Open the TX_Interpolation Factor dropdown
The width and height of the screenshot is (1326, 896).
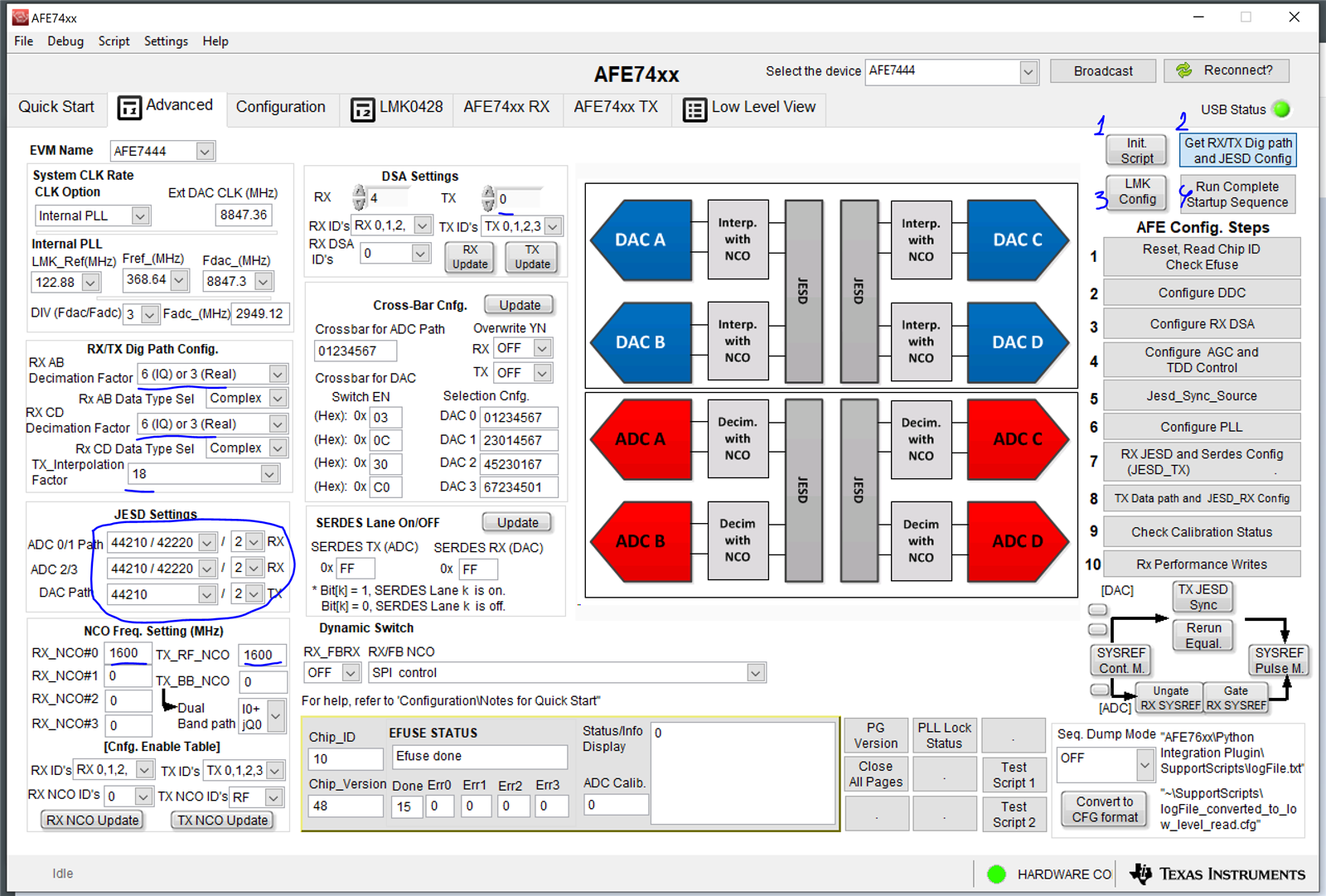click(x=269, y=474)
